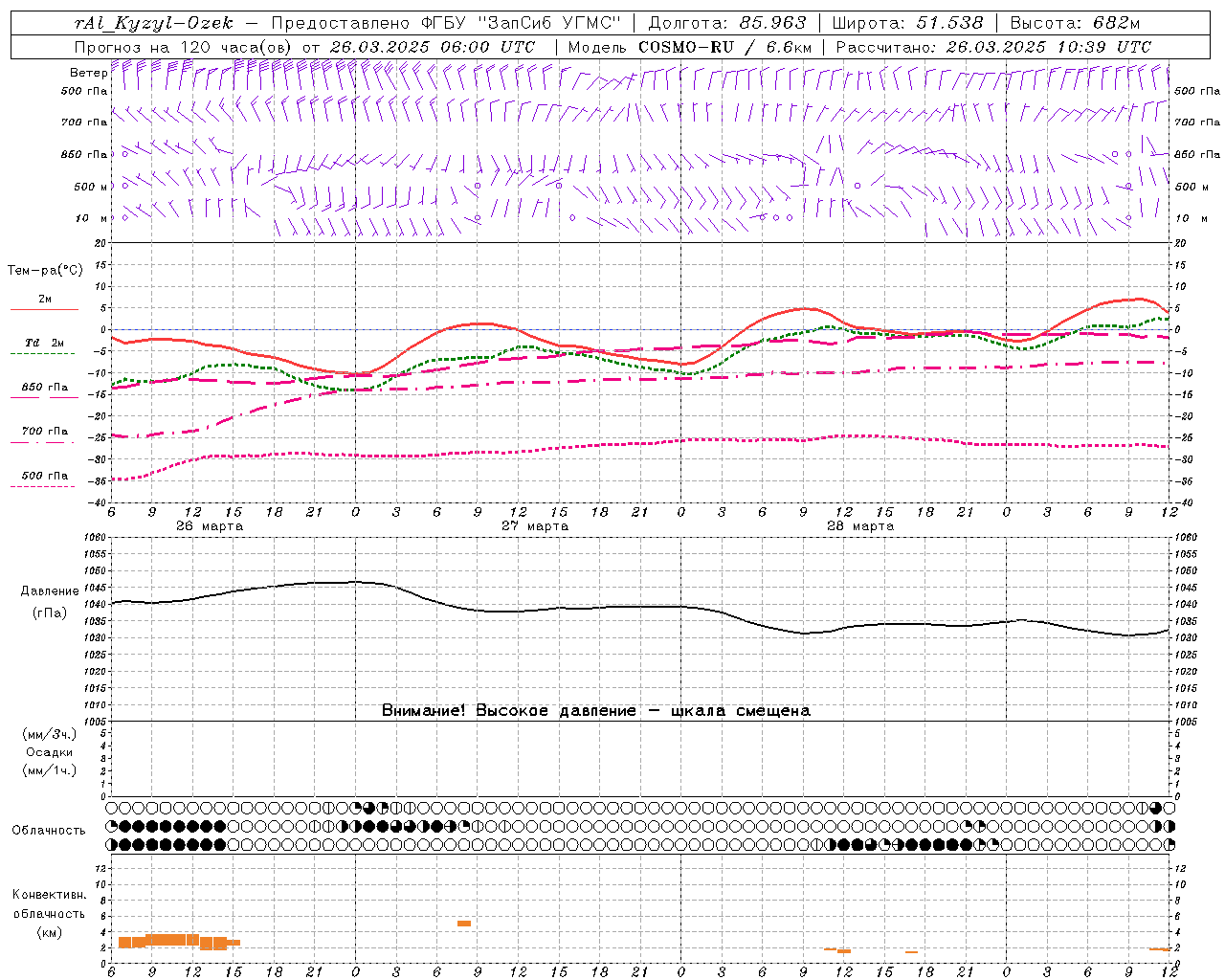
Task: Select the model label COSMO-RU / 6.6км
Action: click(x=724, y=47)
